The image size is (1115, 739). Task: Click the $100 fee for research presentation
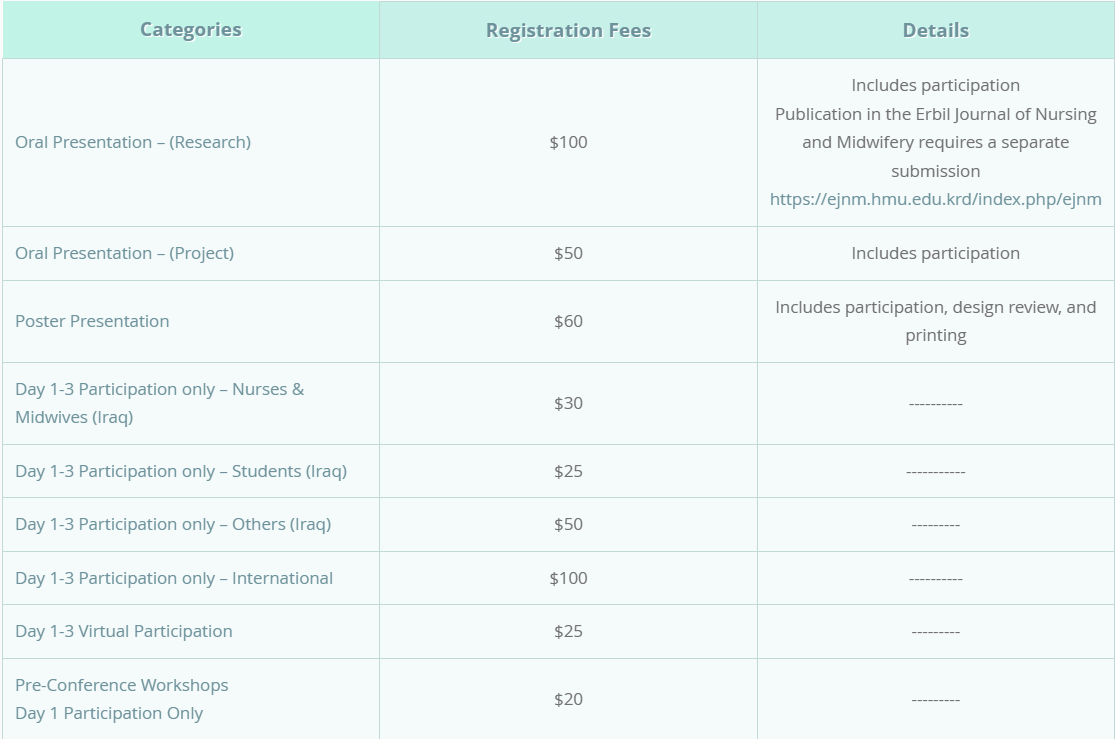[x=568, y=142]
